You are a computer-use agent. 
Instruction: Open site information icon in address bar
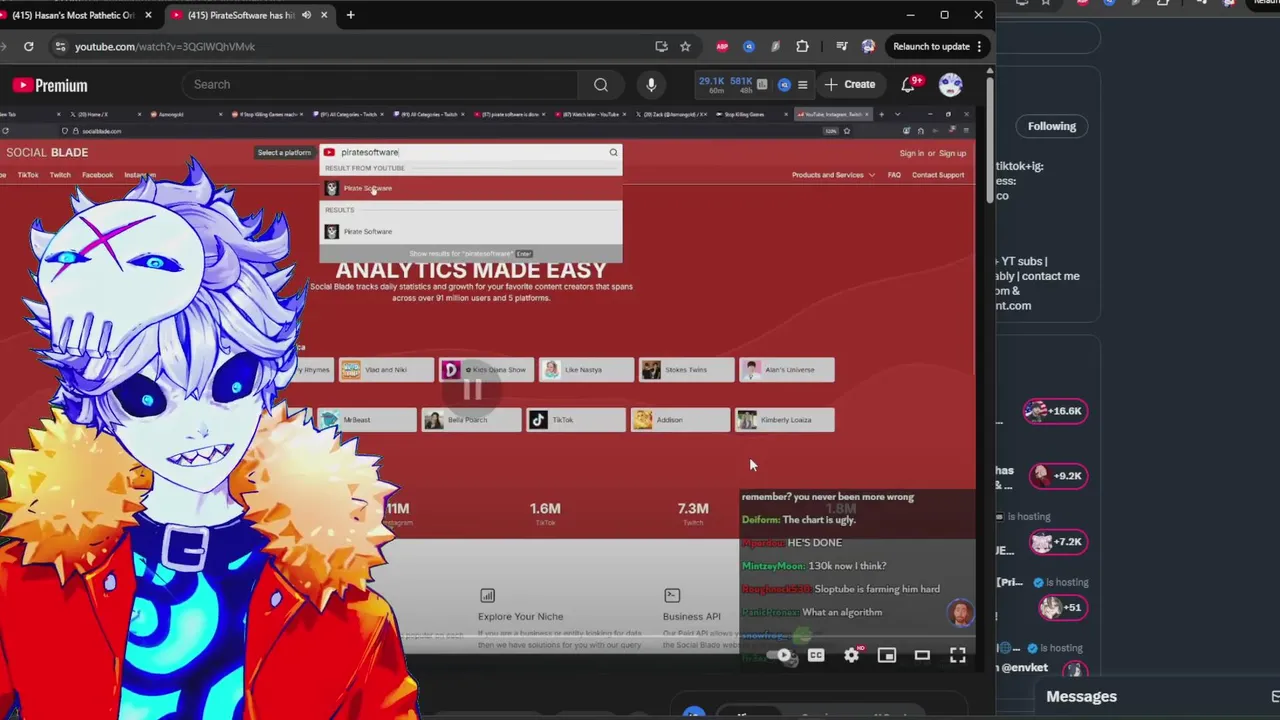click(x=60, y=46)
